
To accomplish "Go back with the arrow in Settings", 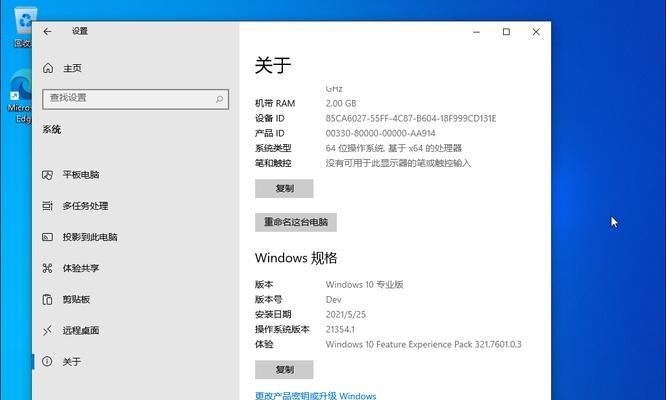I will (x=47, y=31).
